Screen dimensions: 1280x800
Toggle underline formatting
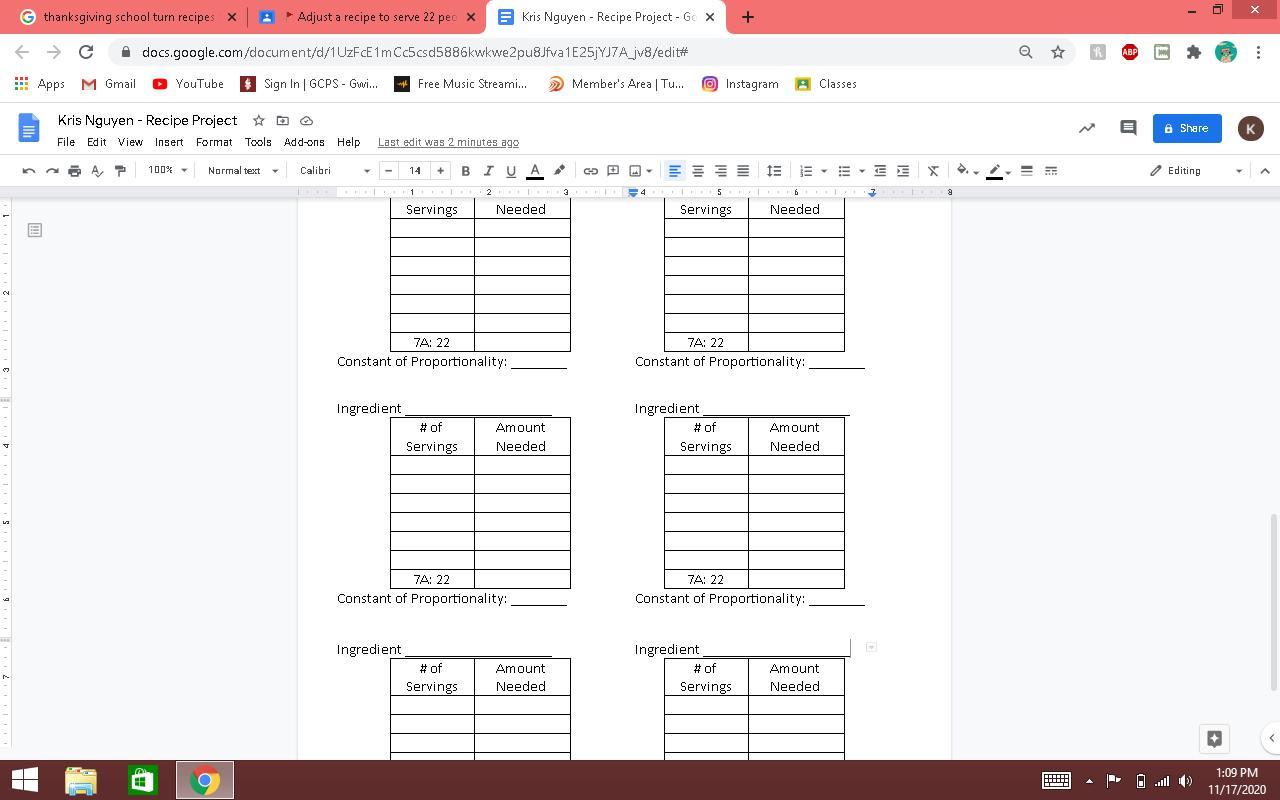[x=511, y=171]
